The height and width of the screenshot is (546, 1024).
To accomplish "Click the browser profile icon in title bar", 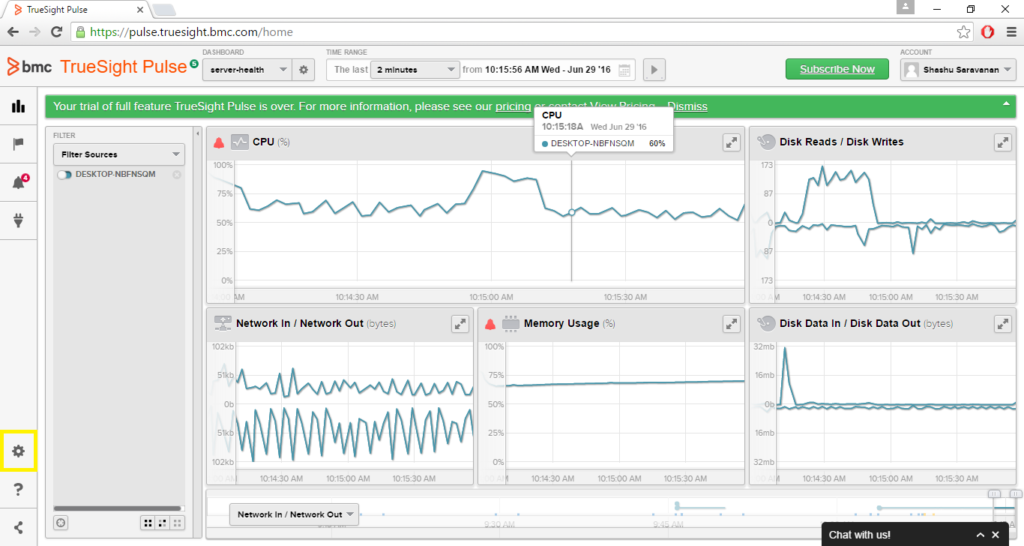I will tap(905, 7).
